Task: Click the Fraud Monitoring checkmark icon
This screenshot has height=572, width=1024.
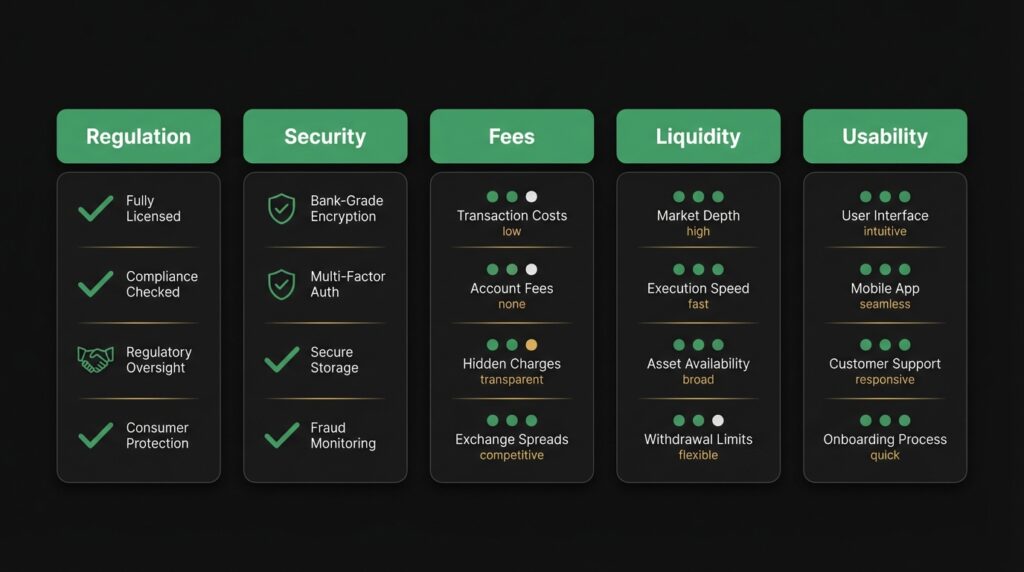Action: [x=282, y=435]
